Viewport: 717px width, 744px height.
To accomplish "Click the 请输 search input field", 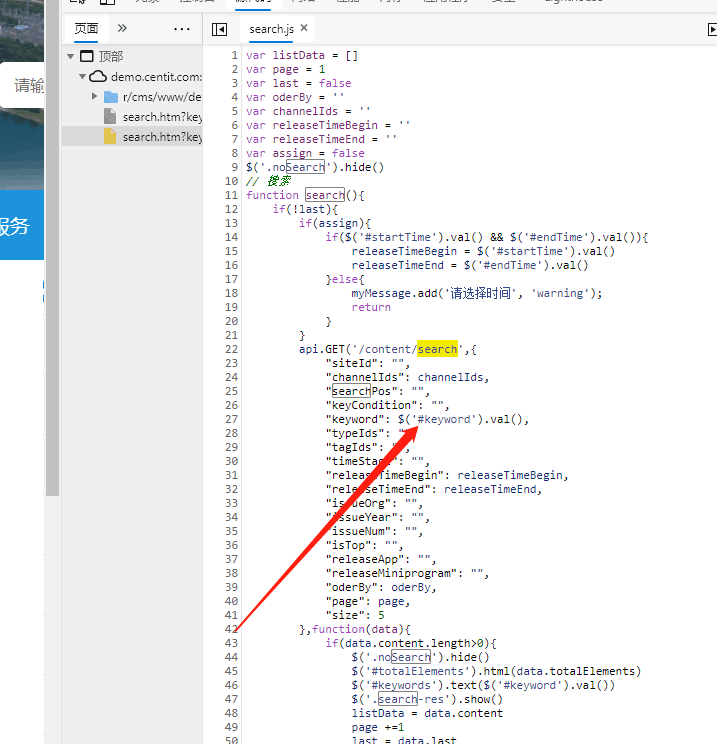I will [25, 86].
